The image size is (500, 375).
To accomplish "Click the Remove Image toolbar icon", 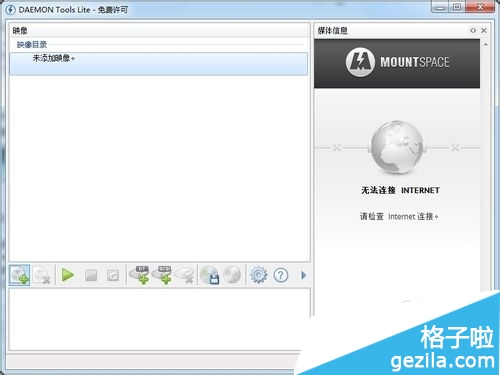I will (x=41, y=275).
